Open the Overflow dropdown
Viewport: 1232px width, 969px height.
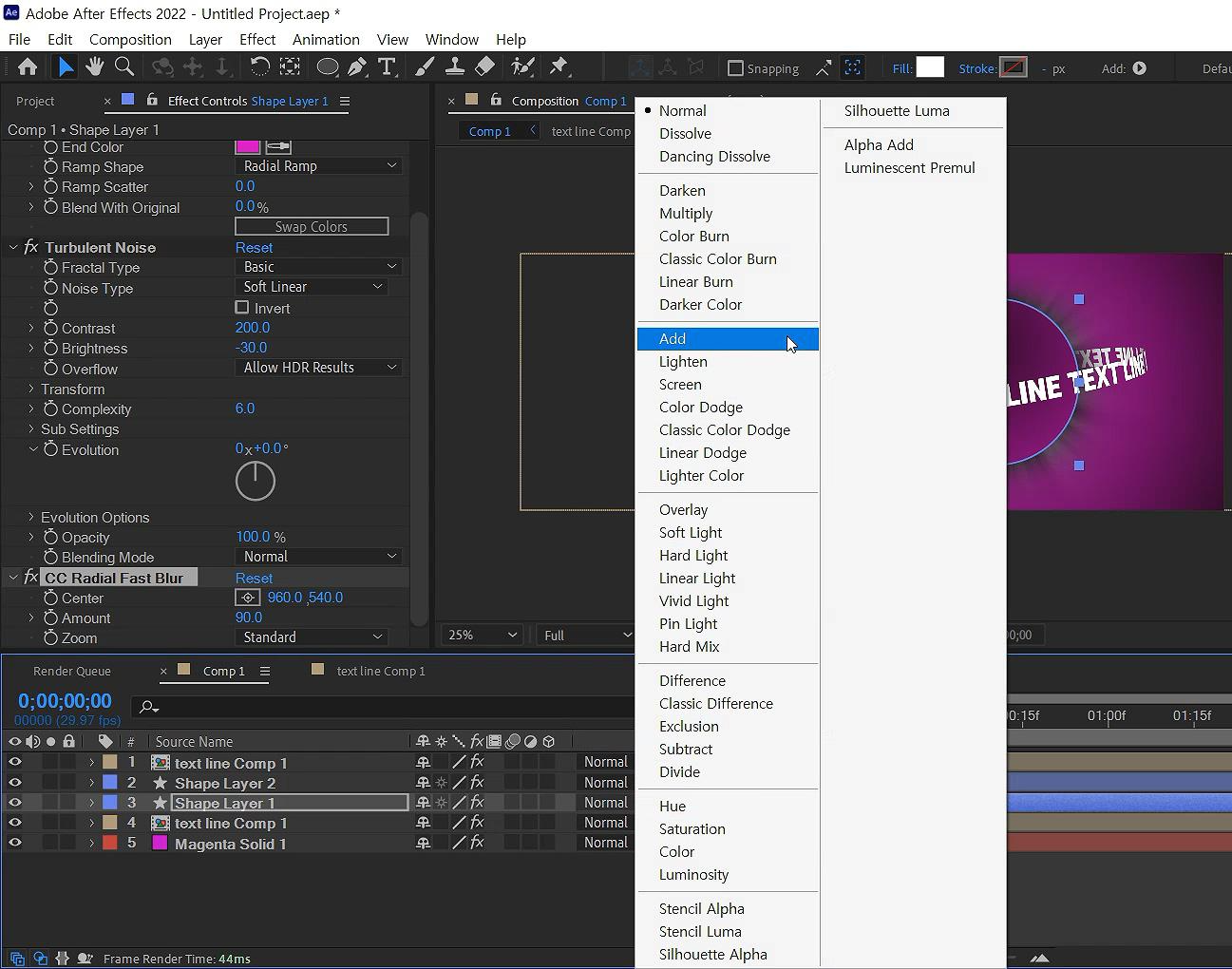pos(318,368)
